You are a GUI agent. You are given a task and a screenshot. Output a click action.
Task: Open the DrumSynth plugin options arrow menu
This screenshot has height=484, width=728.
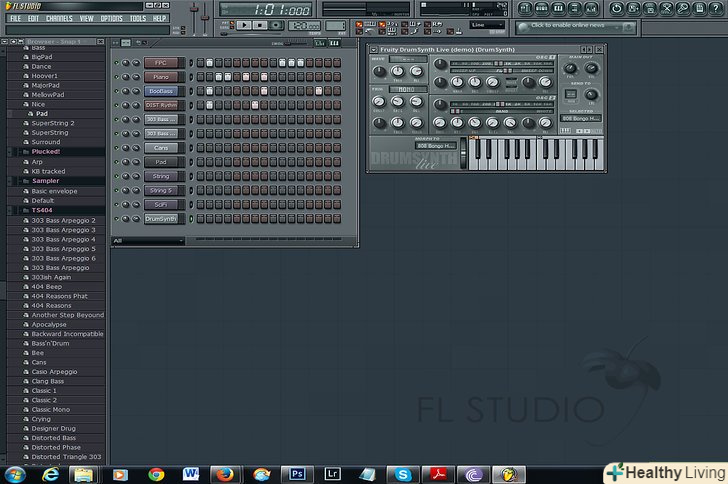click(373, 49)
